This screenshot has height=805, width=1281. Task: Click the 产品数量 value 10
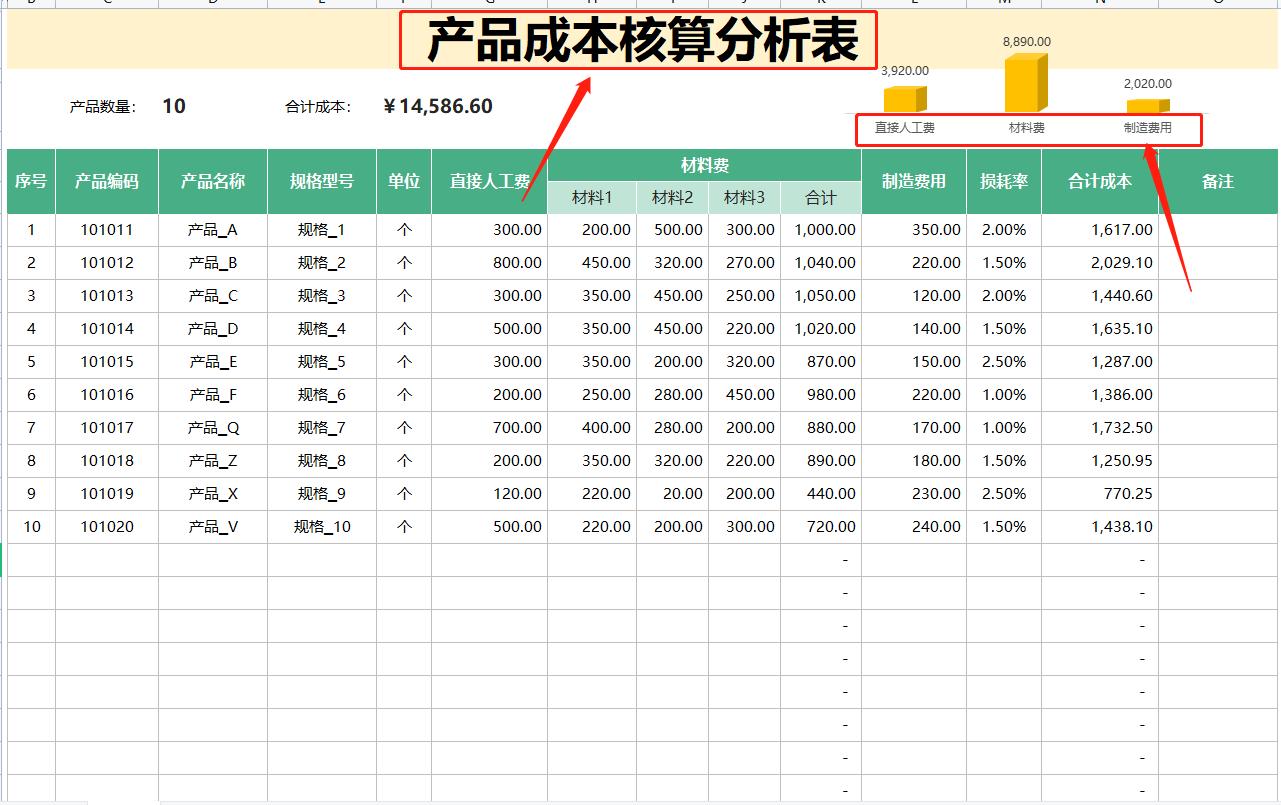coord(174,105)
